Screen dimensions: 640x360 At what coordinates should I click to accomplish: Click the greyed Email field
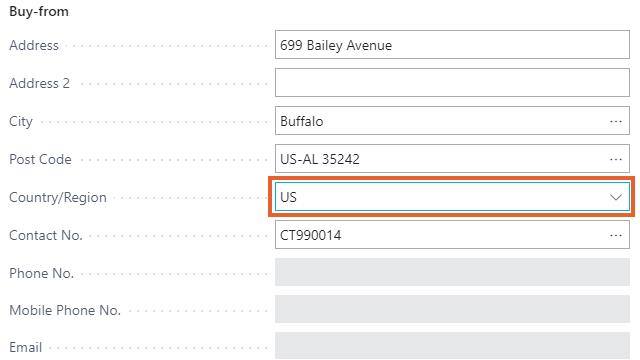452,346
